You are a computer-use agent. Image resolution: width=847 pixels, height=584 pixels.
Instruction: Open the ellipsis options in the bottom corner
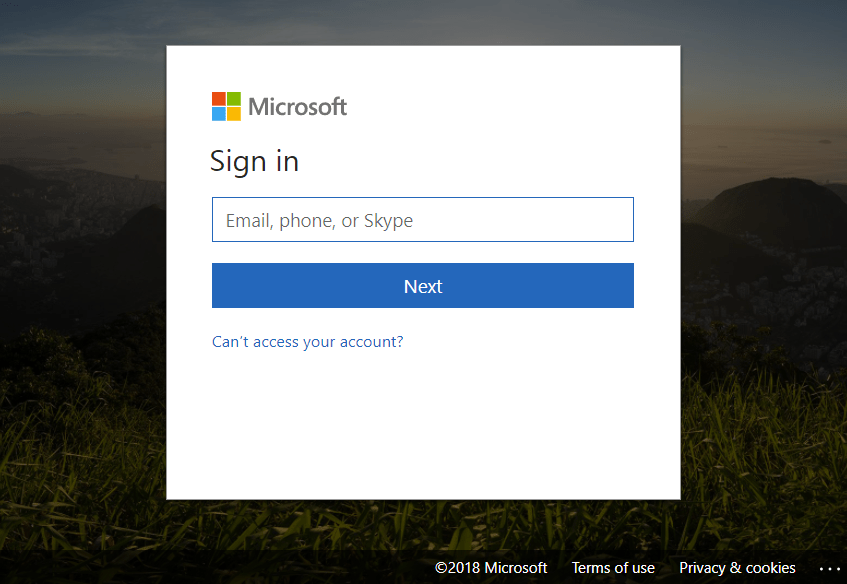click(x=830, y=568)
